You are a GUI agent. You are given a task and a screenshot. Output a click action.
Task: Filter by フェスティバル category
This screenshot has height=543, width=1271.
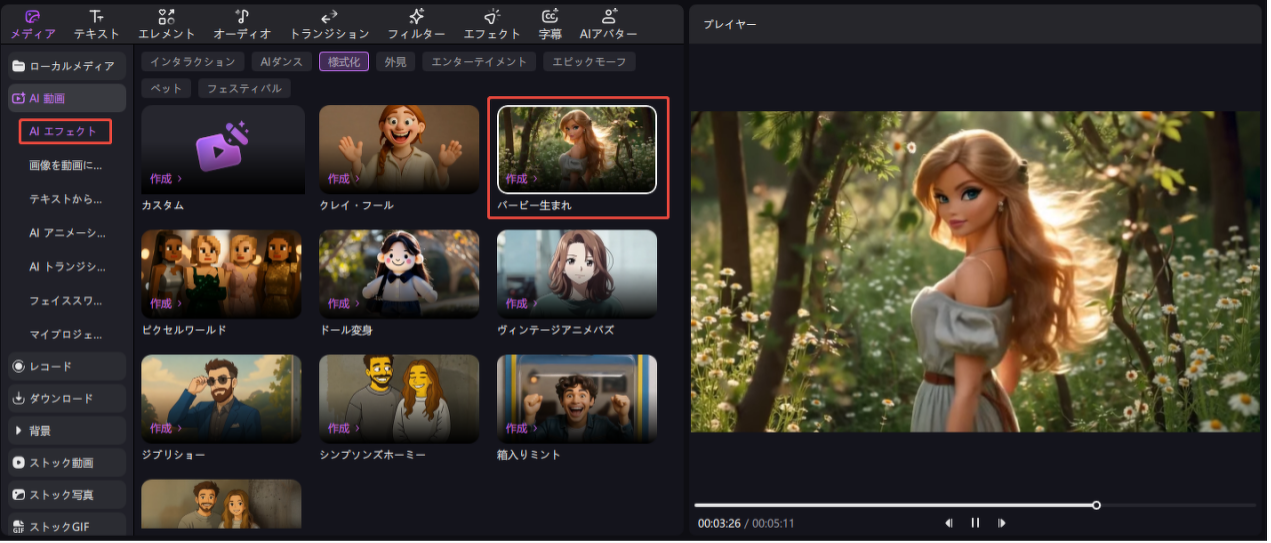(x=244, y=89)
